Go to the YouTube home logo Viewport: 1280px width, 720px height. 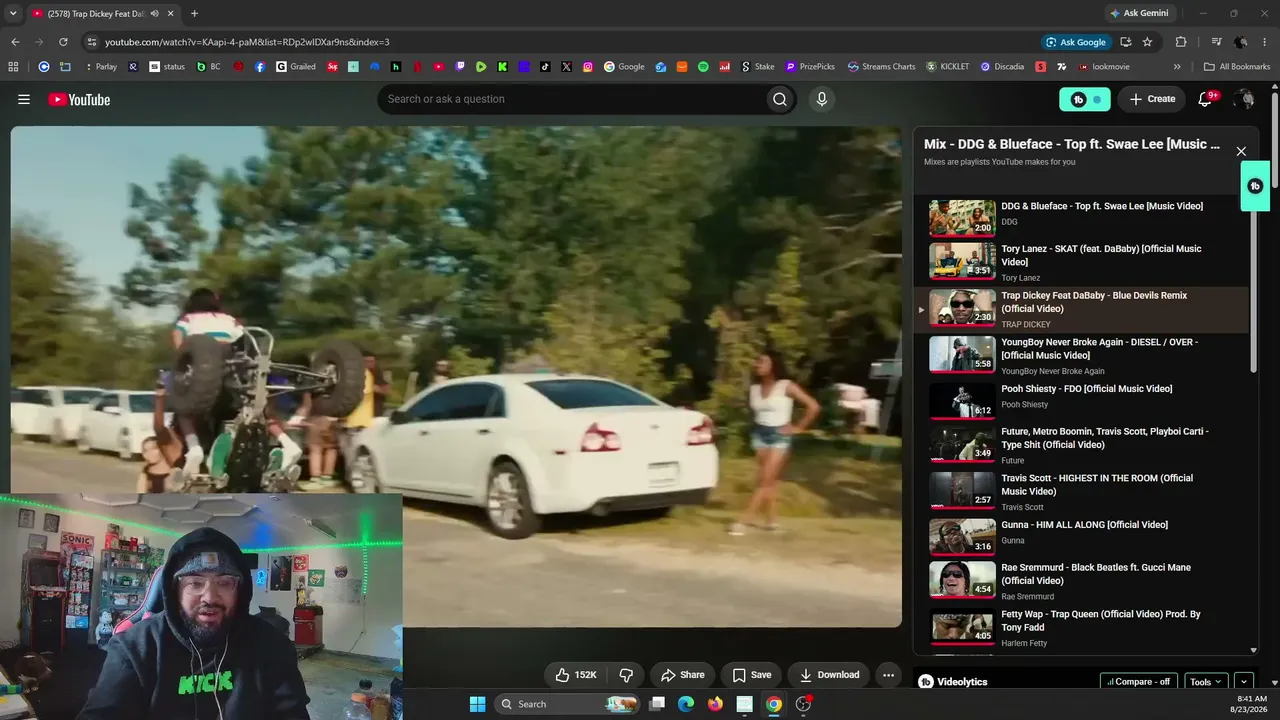[79, 99]
